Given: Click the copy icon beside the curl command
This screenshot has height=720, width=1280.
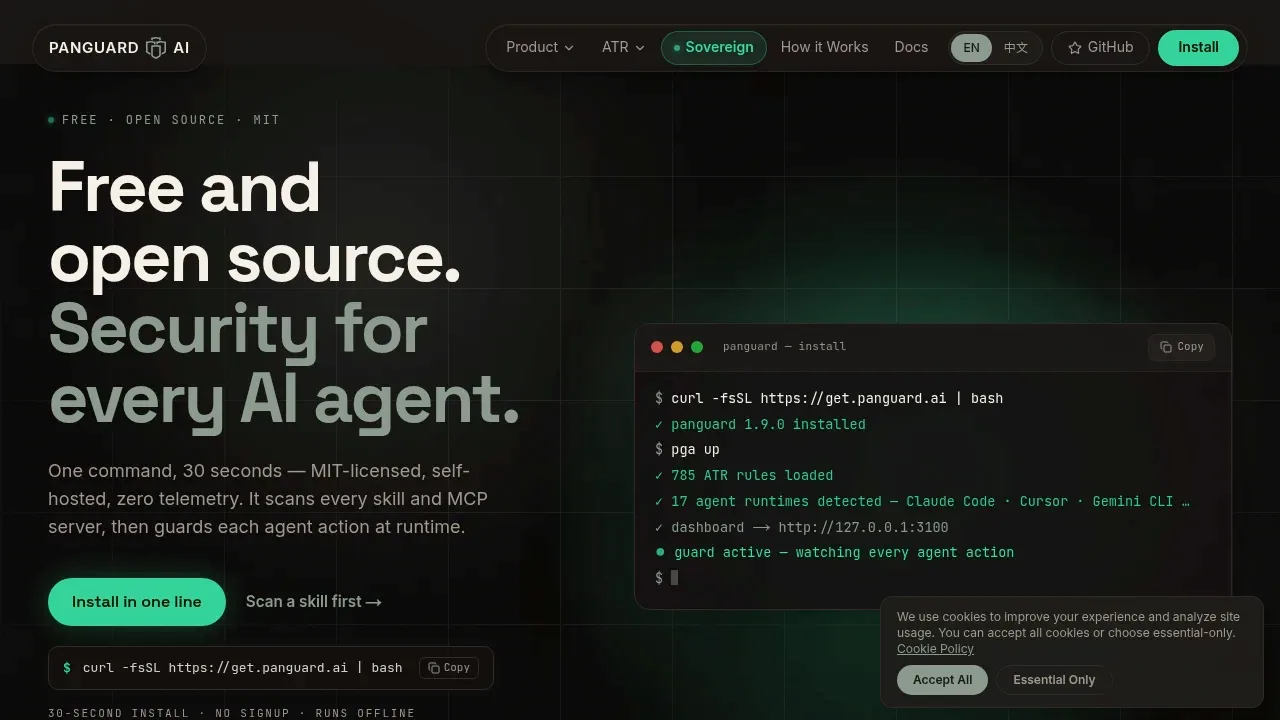Looking at the screenshot, I should coord(434,668).
